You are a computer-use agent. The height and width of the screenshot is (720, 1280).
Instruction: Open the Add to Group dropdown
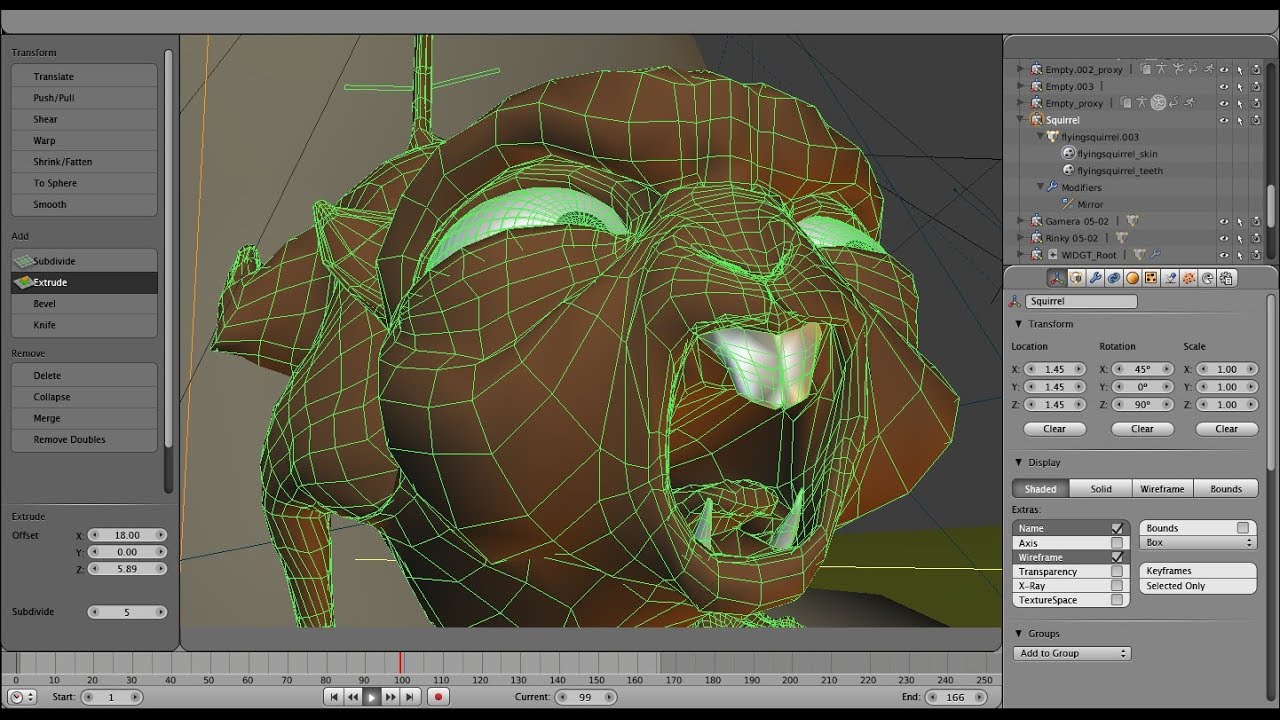(x=1071, y=653)
